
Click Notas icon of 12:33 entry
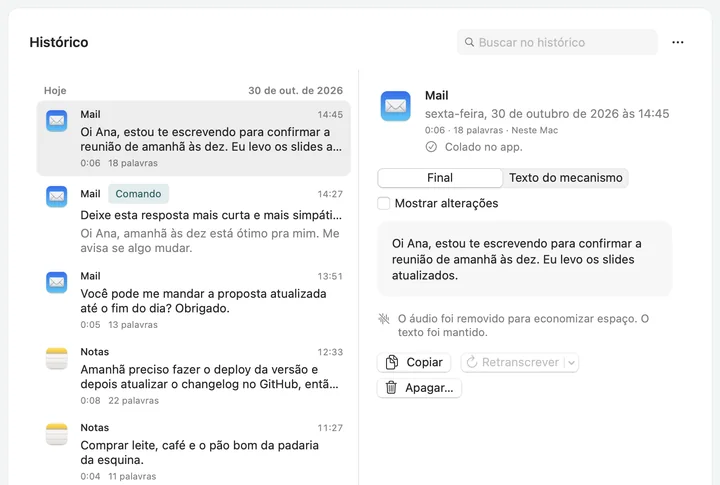click(56, 358)
